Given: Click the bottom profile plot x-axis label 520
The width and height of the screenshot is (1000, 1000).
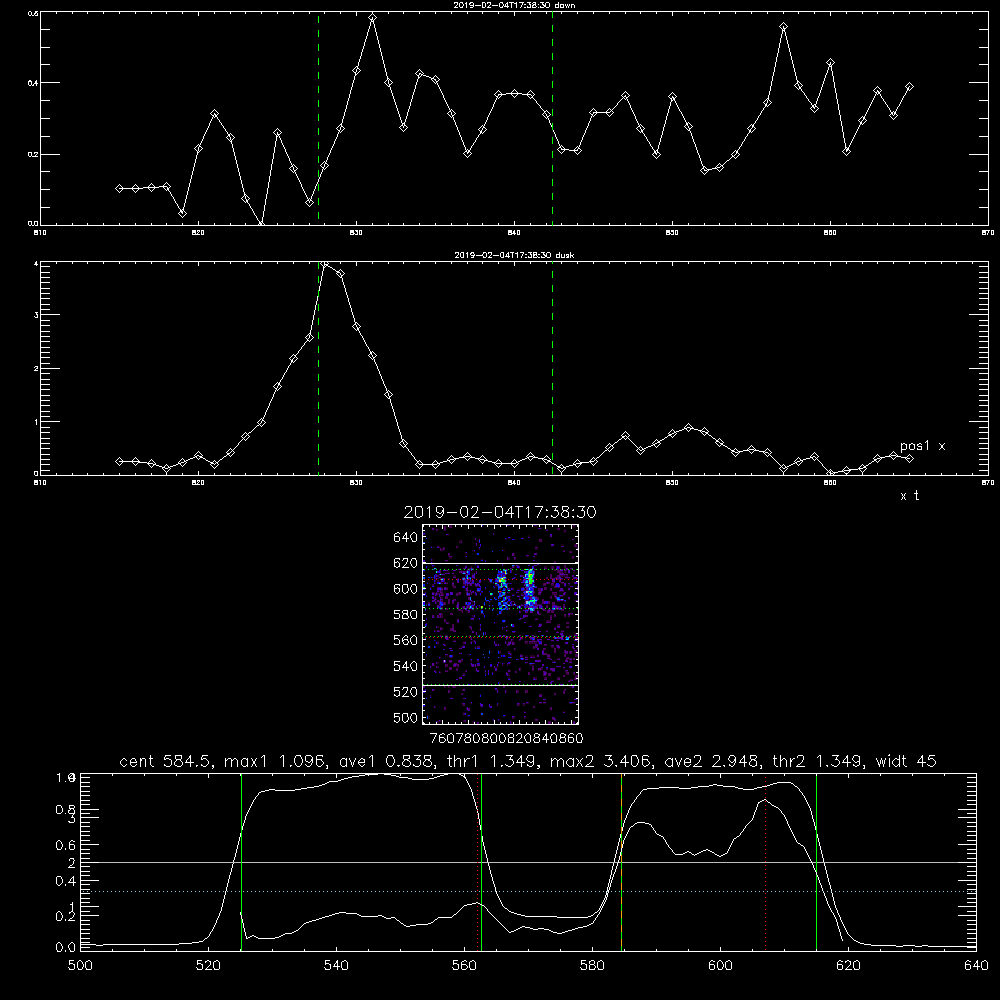Looking at the screenshot, I should (x=208, y=966).
